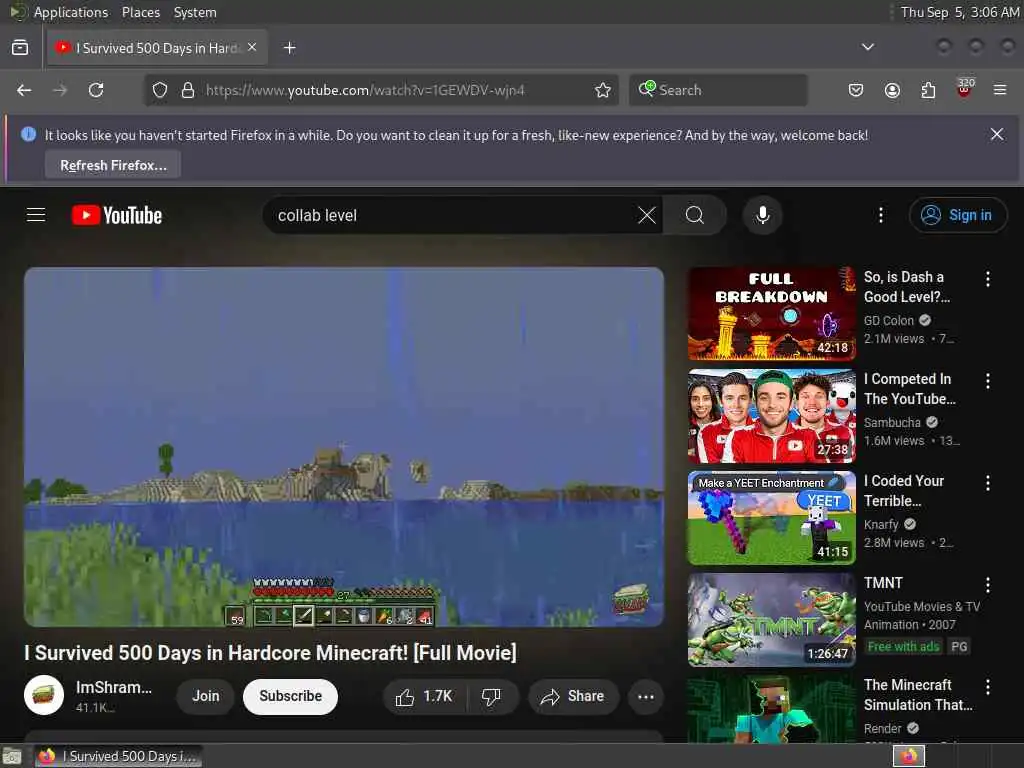This screenshot has width=1024, height=768.
Task: Start voice search with the microphone icon
Action: pos(762,215)
